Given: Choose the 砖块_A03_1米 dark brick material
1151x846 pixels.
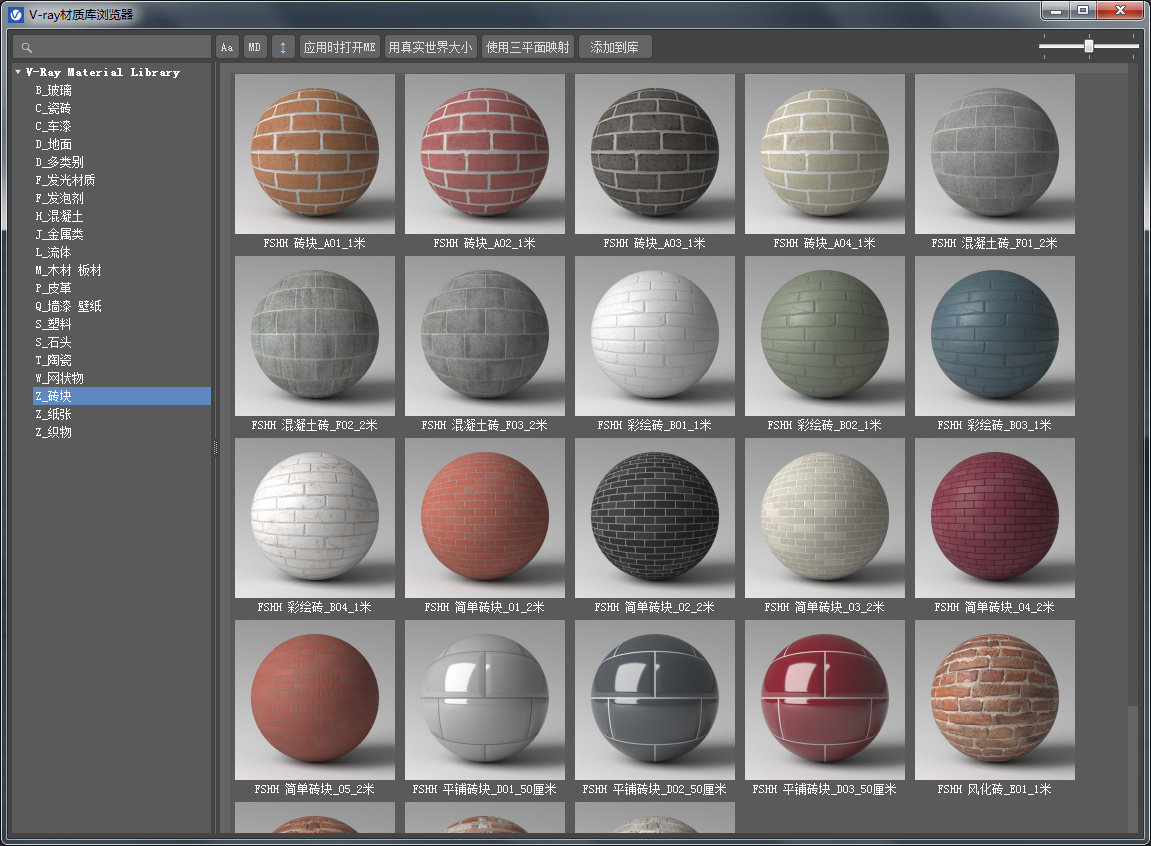Looking at the screenshot, I should tap(655, 154).
